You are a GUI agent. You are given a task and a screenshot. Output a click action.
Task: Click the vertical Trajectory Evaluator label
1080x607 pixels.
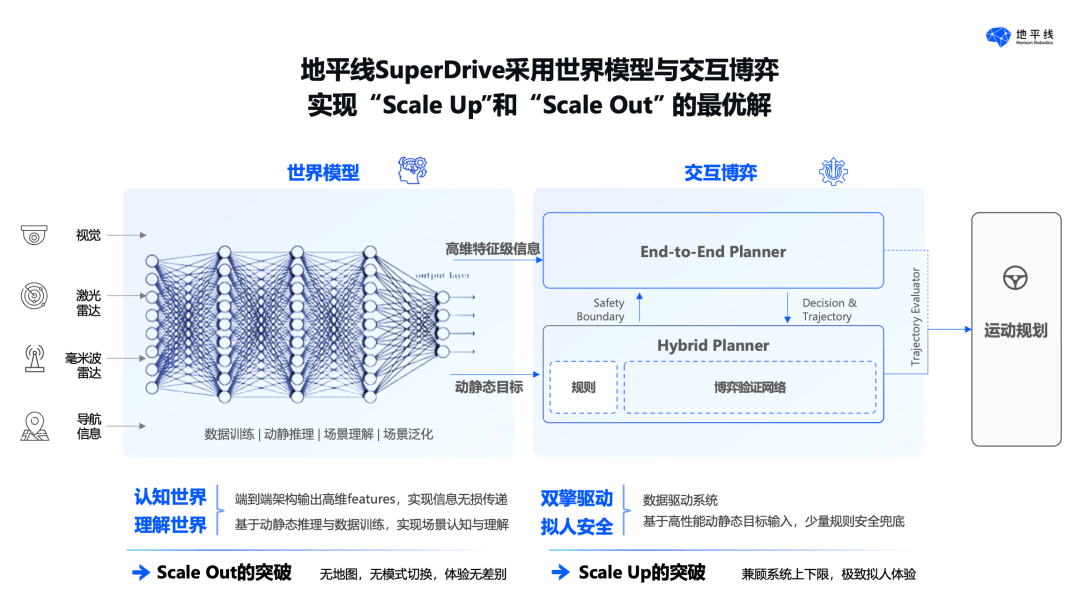pyautogui.click(x=915, y=316)
